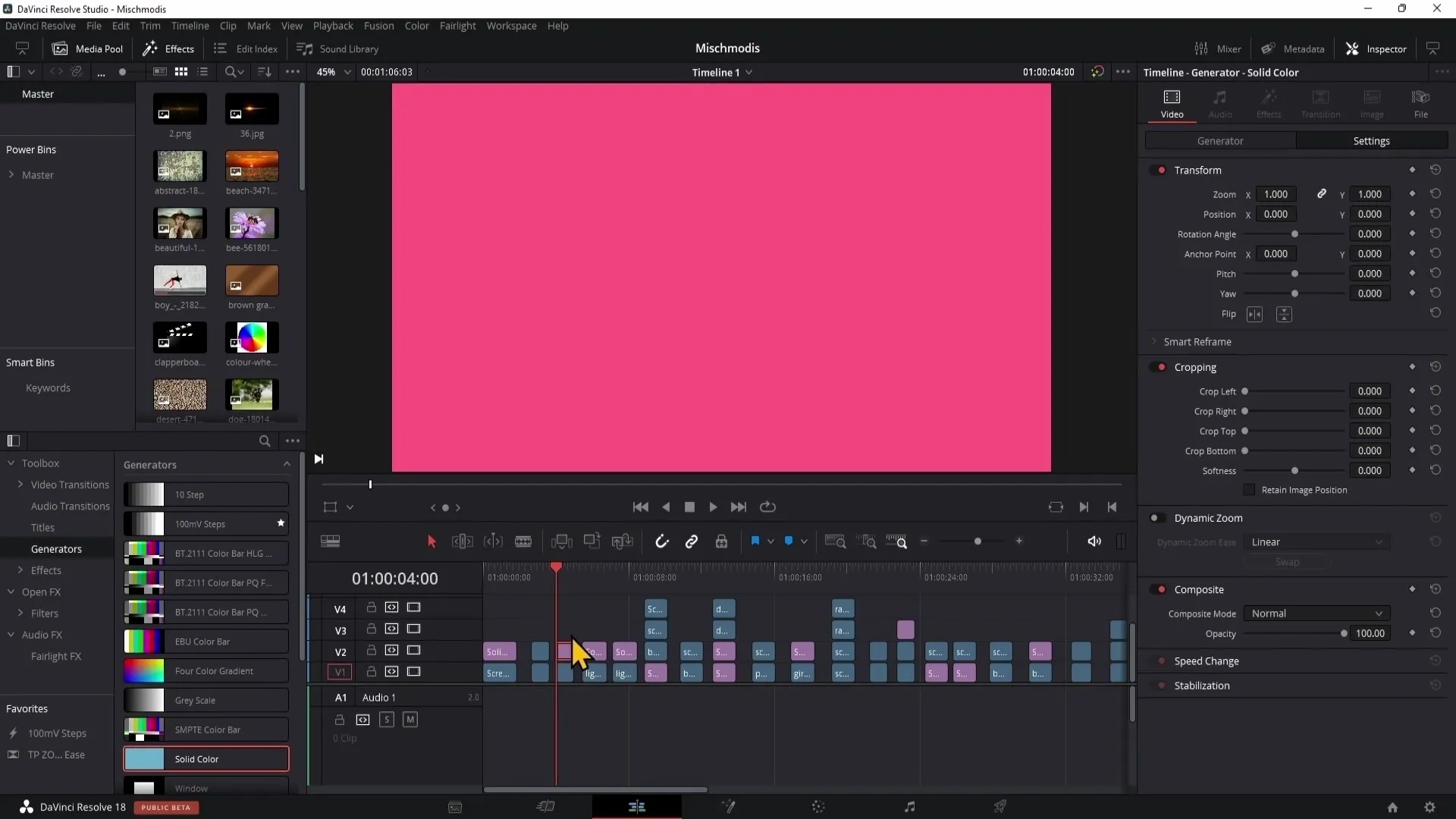Open the viewer zoom 45% dropdown
1456x819 pixels.
[x=334, y=72]
